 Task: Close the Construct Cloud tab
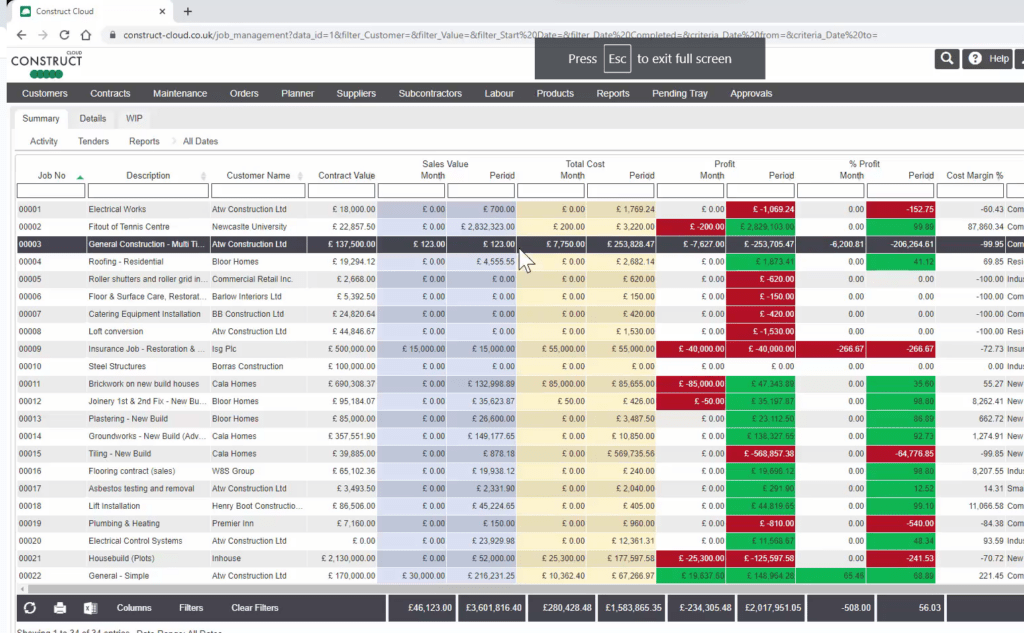162,11
